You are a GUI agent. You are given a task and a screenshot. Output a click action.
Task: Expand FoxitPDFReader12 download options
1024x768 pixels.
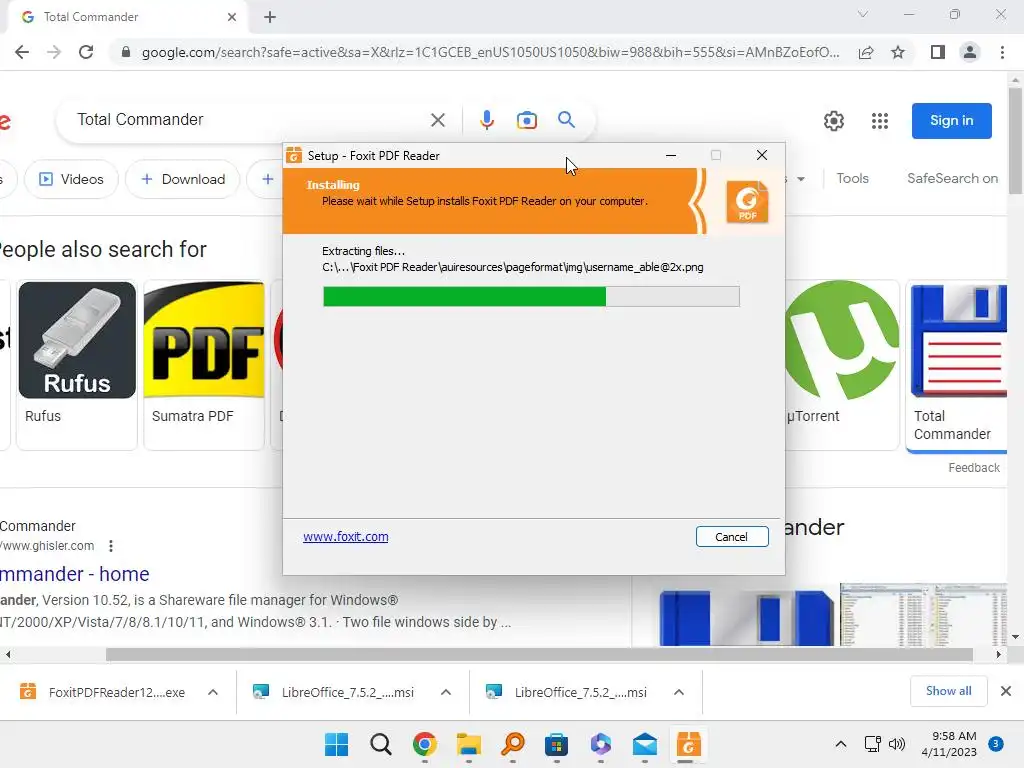[x=213, y=692]
